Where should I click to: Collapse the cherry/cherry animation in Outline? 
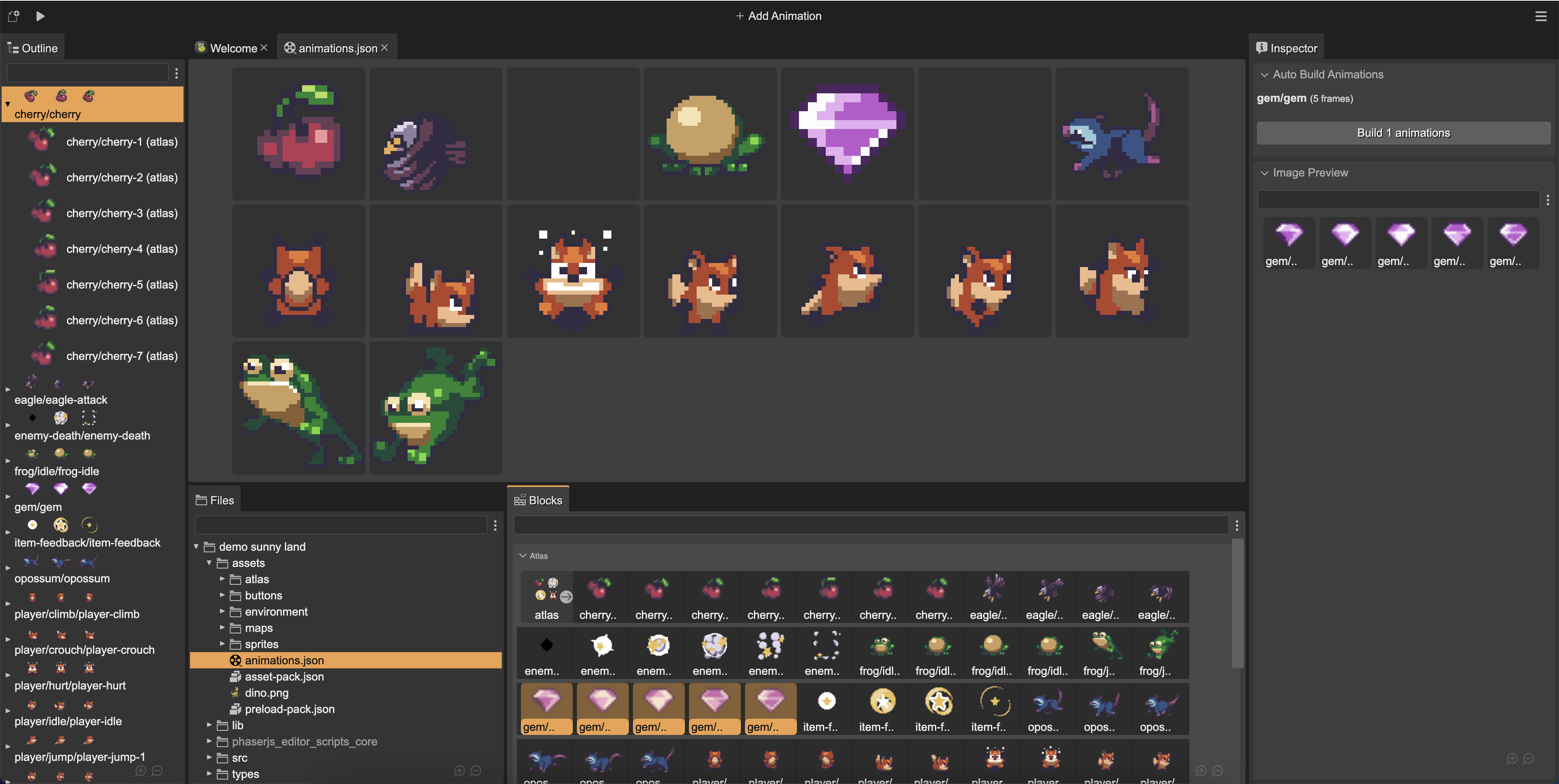click(x=8, y=104)
